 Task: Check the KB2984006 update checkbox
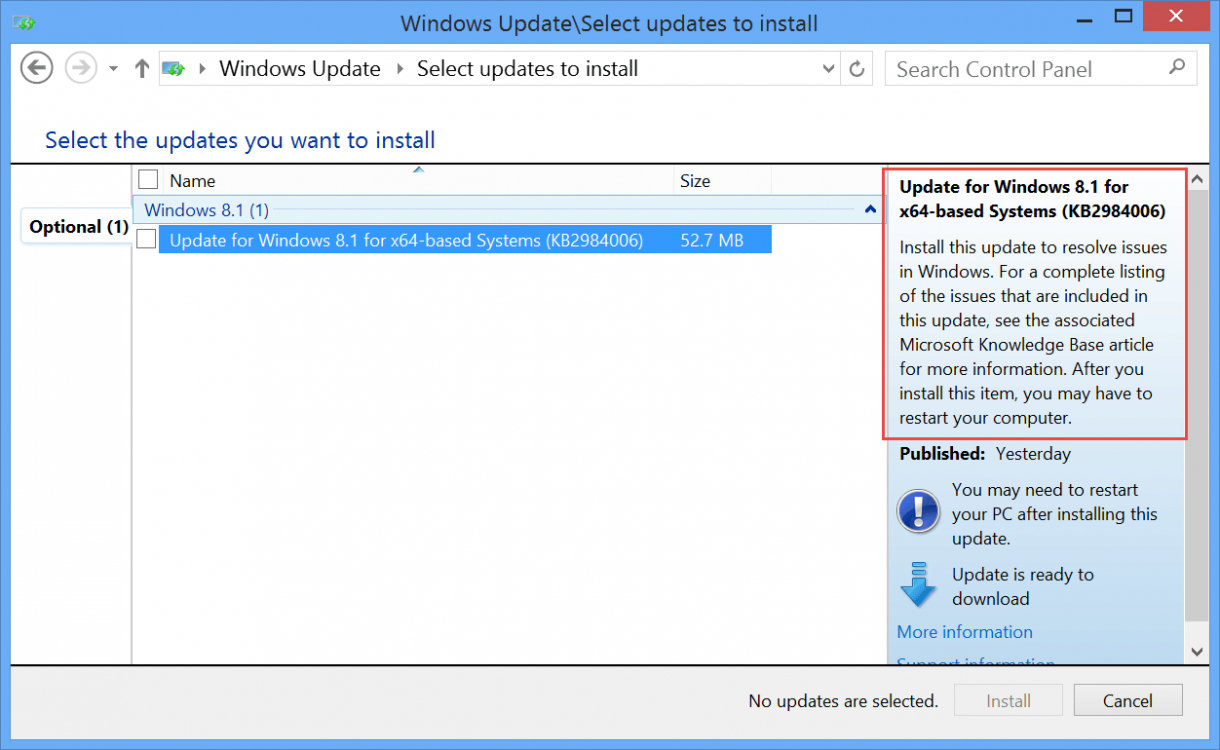[146, 239]
